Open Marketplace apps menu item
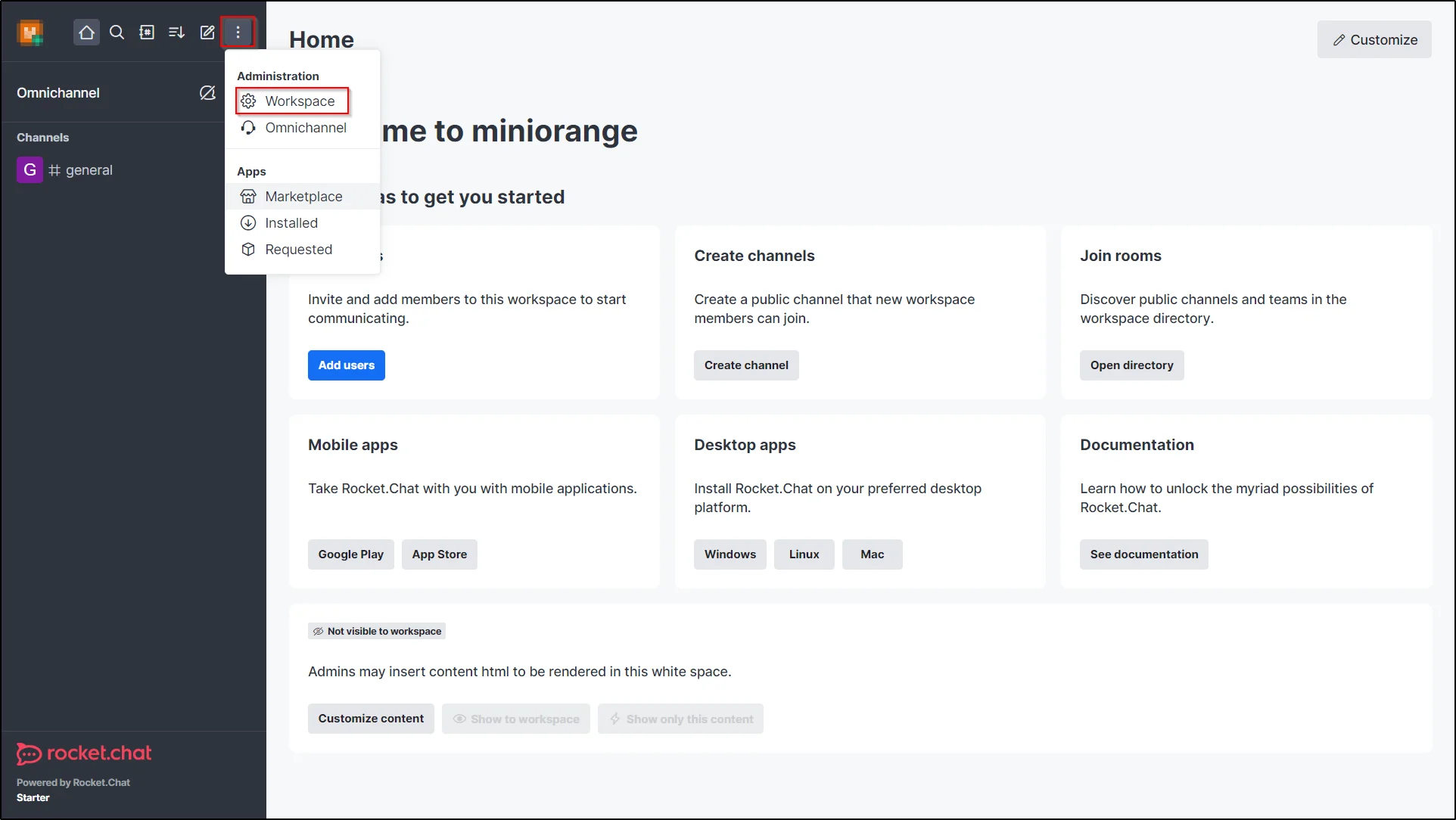This screenshot has width=1456, height=820. (x=302, y=197)
